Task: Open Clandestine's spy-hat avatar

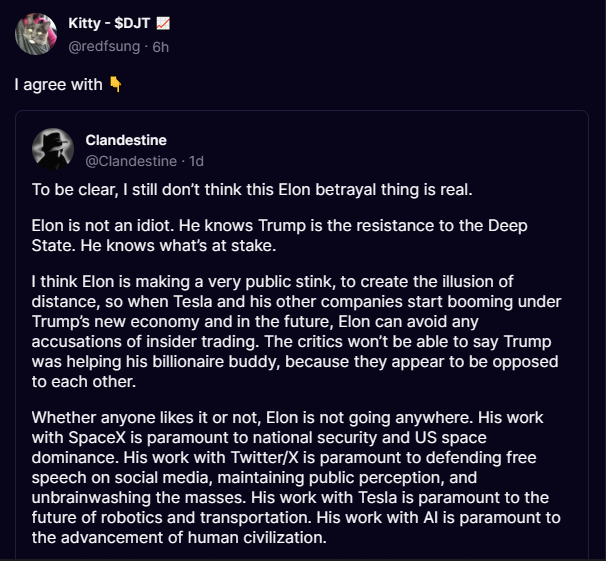Action: 53,150
